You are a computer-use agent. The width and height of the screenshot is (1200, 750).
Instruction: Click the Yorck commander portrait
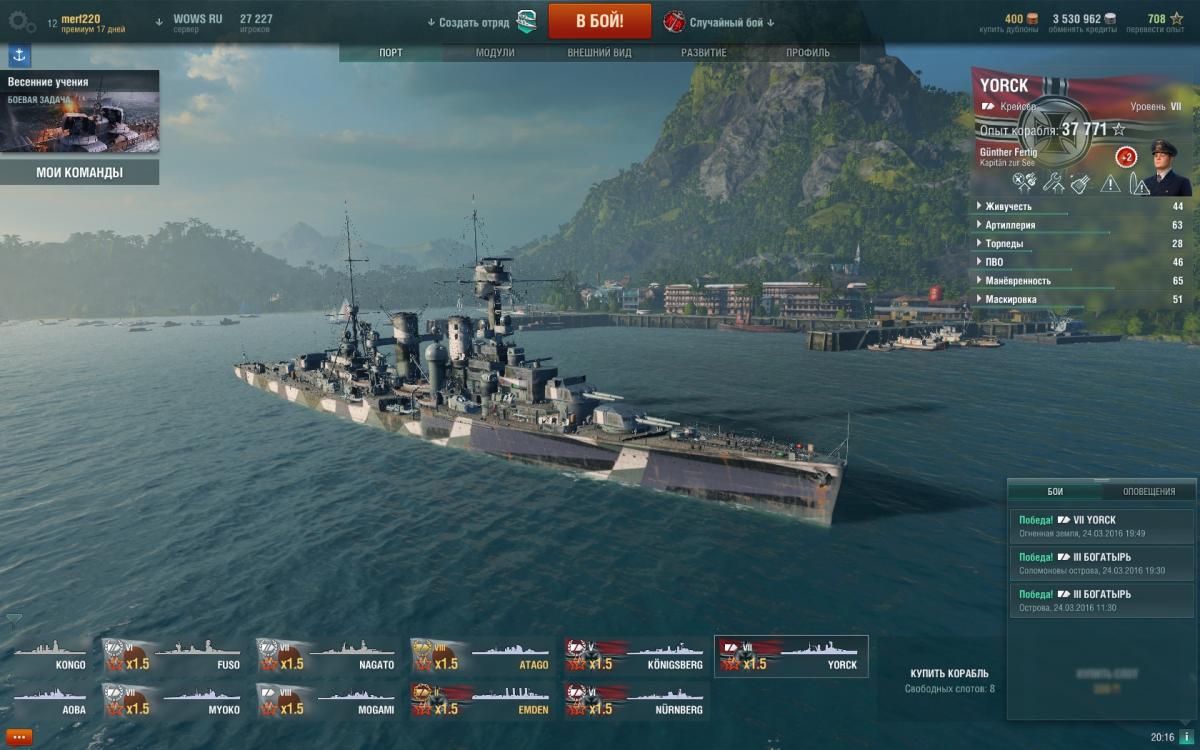1164,167
